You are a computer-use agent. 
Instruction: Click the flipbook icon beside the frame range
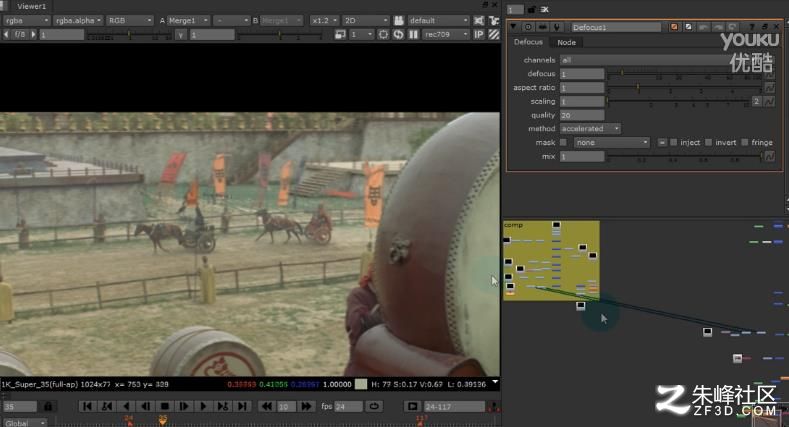(x=412, y=406)
